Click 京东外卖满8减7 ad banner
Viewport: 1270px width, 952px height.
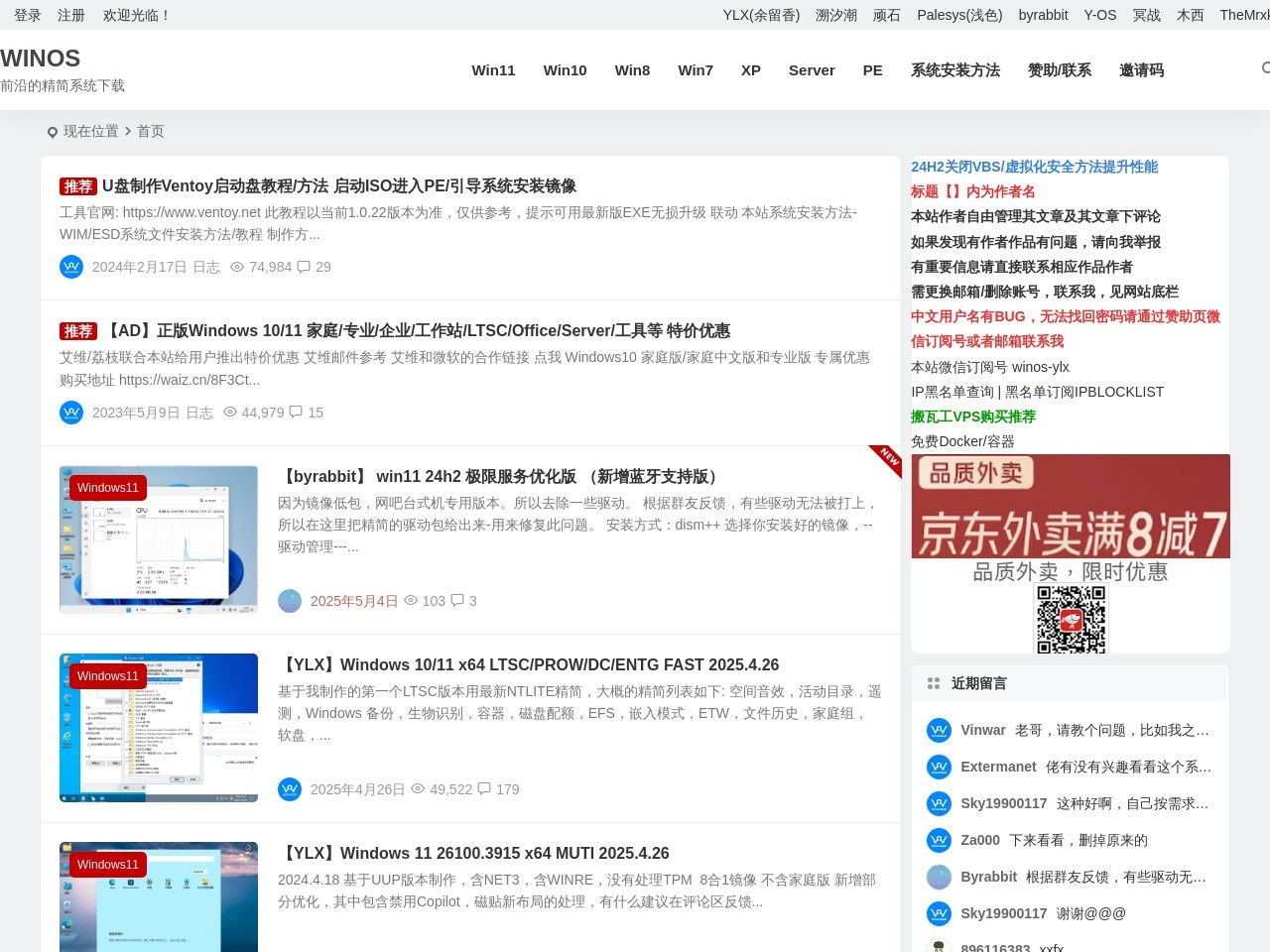click(x=1071, y=506)
